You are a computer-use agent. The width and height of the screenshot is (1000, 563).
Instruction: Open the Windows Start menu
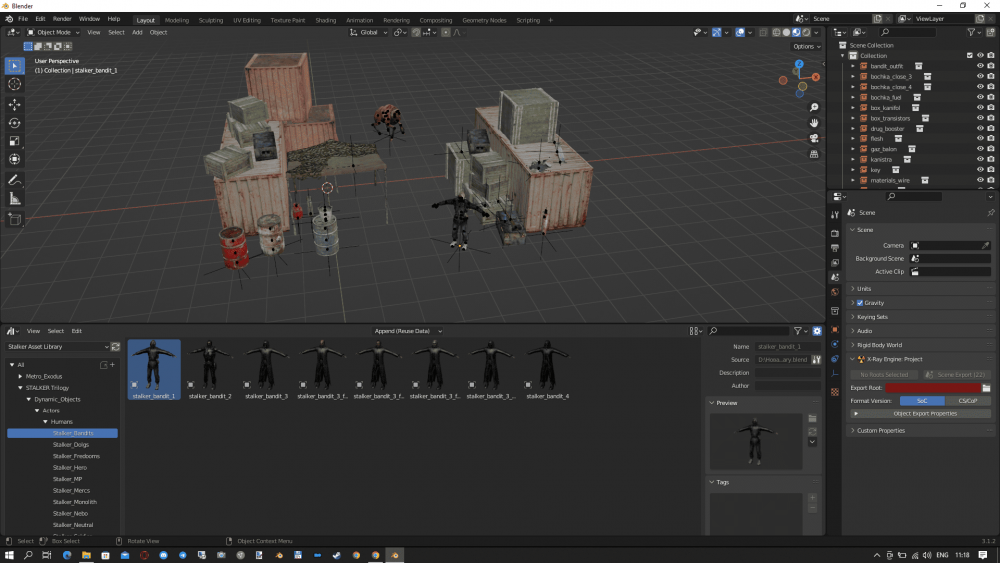click(9, 555)
